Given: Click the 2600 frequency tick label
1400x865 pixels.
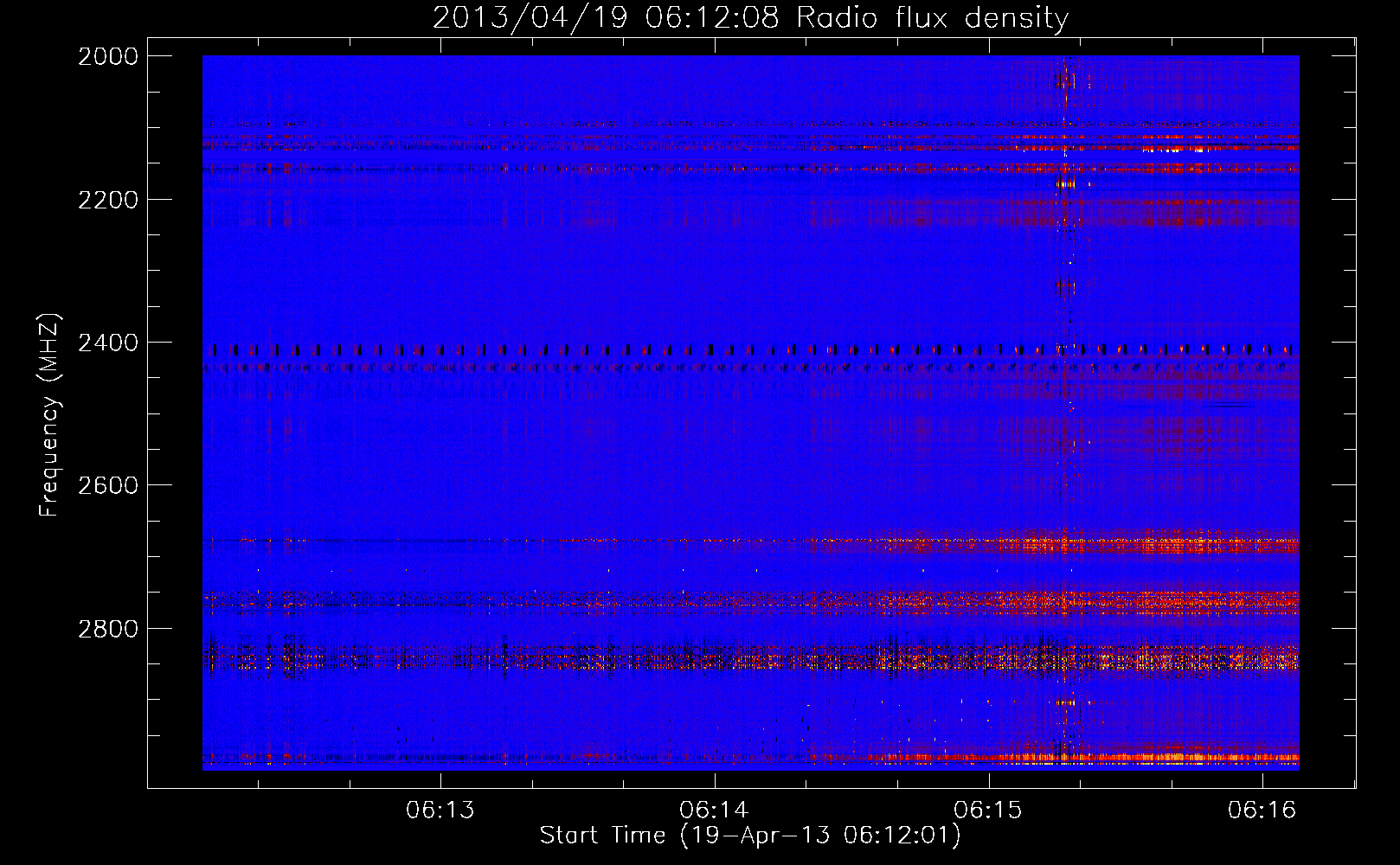Looking at the screenshot, I should (108, 485).
